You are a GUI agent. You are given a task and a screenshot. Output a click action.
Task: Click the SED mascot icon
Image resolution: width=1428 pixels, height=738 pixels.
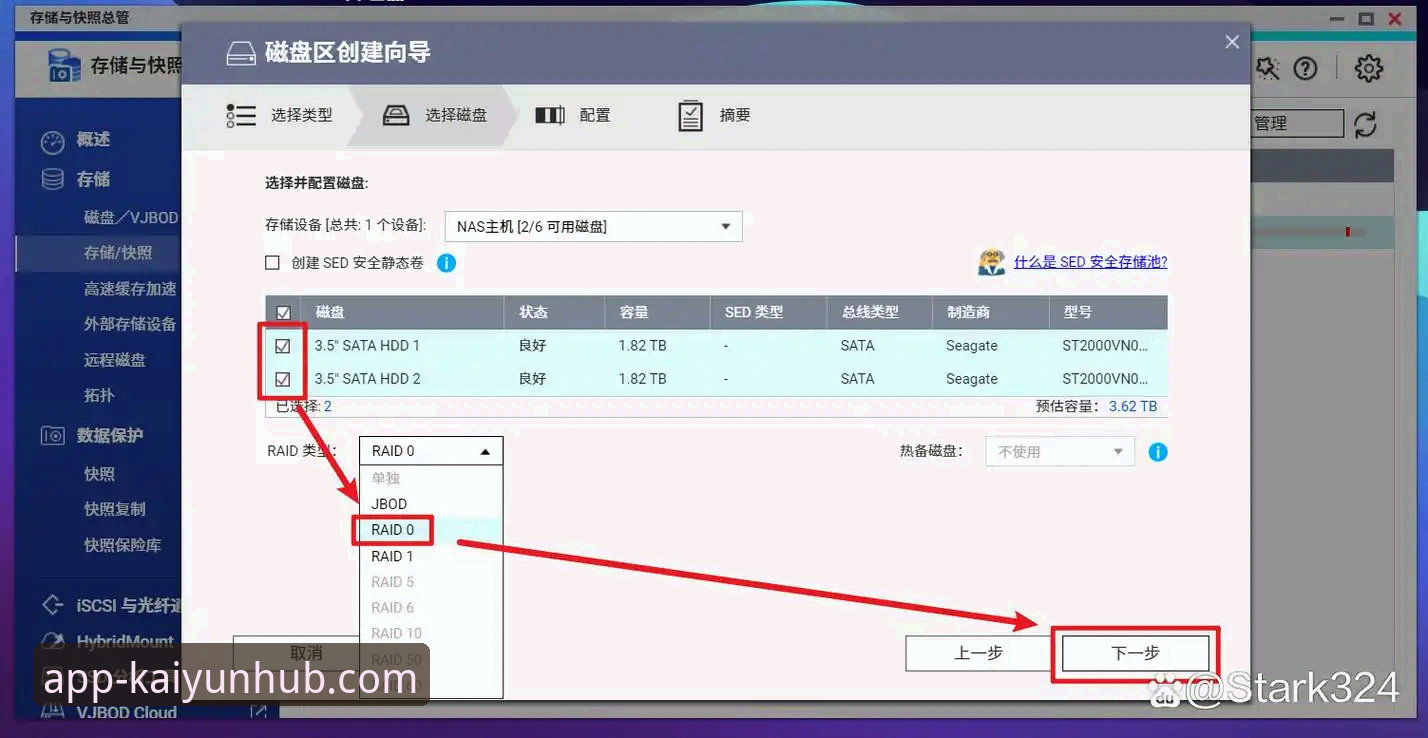(992, 262)
